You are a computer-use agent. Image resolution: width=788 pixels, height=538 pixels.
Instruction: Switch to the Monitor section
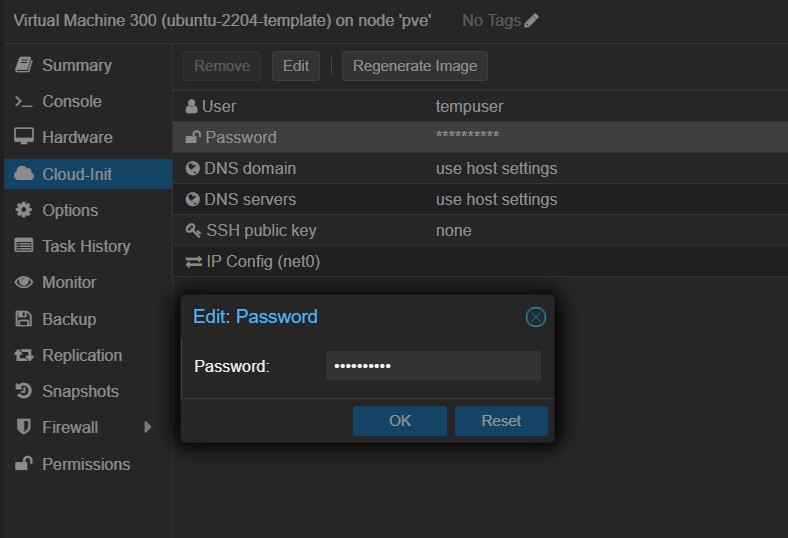(x=69, y=282)
